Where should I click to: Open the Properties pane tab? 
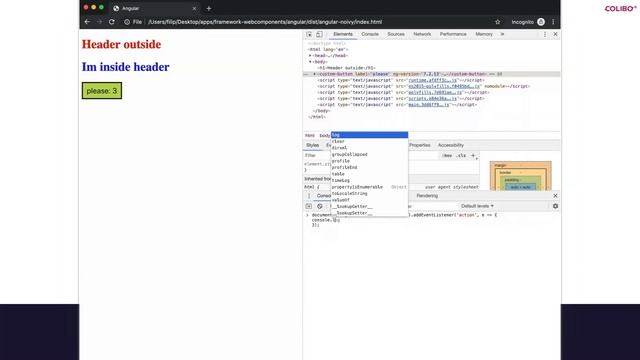[420, 145]
